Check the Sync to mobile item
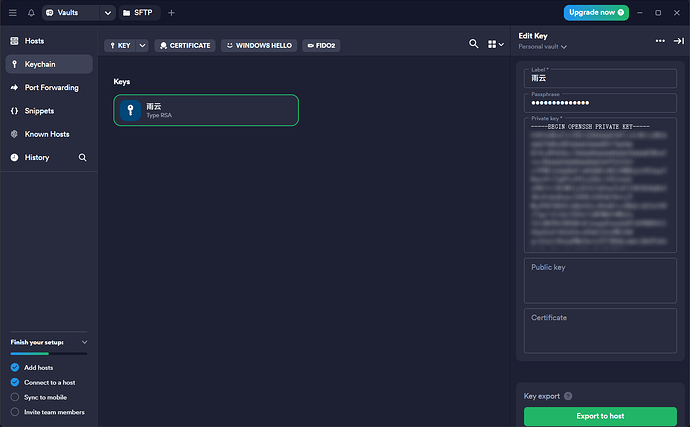690x427 pixels. (x=15, y=397)
